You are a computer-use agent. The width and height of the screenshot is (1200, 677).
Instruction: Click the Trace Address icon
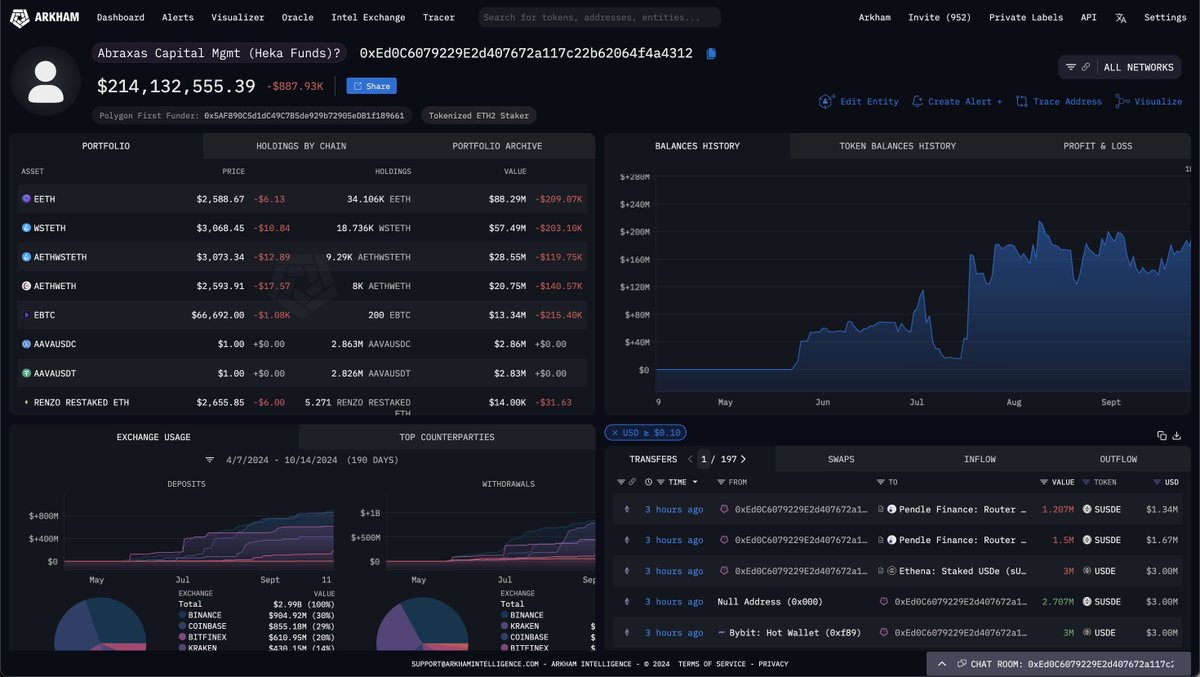pos(1022,101)
